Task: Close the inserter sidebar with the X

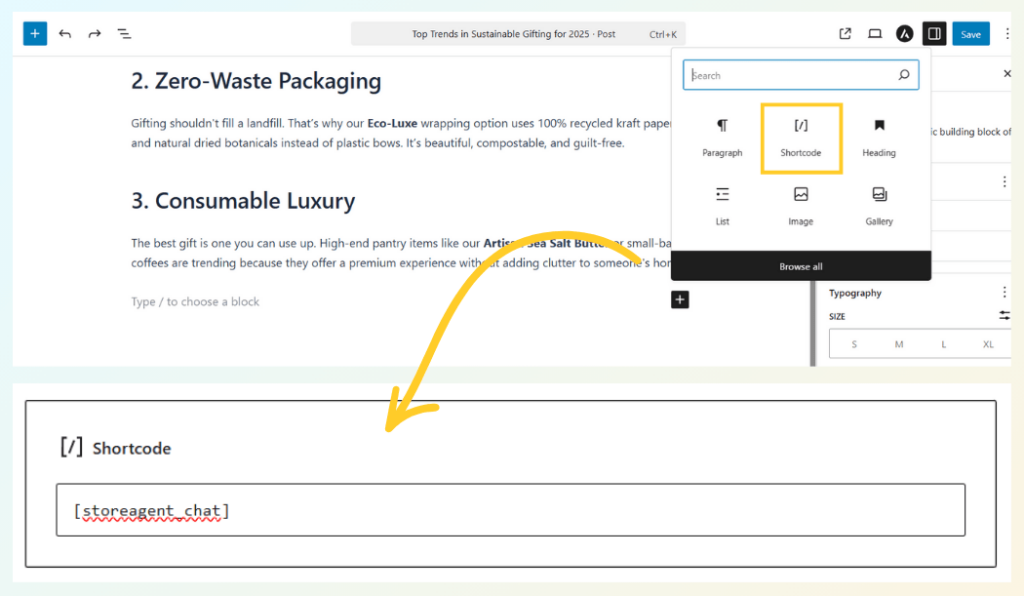Action: coord(1007,72)
